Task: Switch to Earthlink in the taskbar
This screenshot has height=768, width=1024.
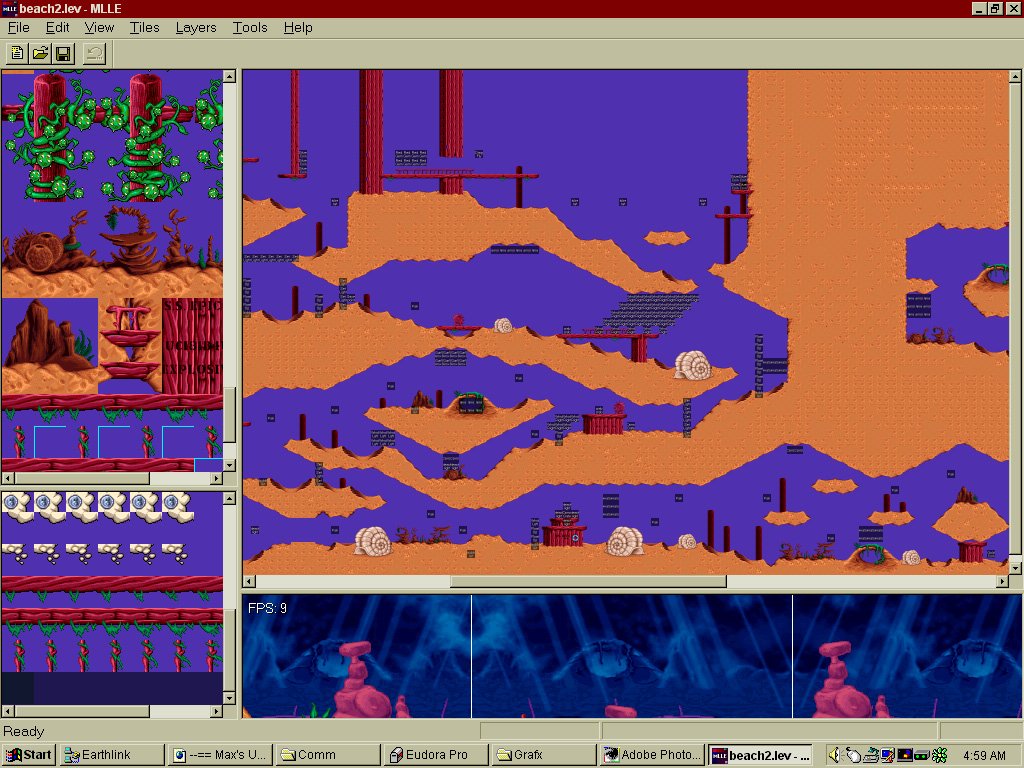Action: [112, 755]
